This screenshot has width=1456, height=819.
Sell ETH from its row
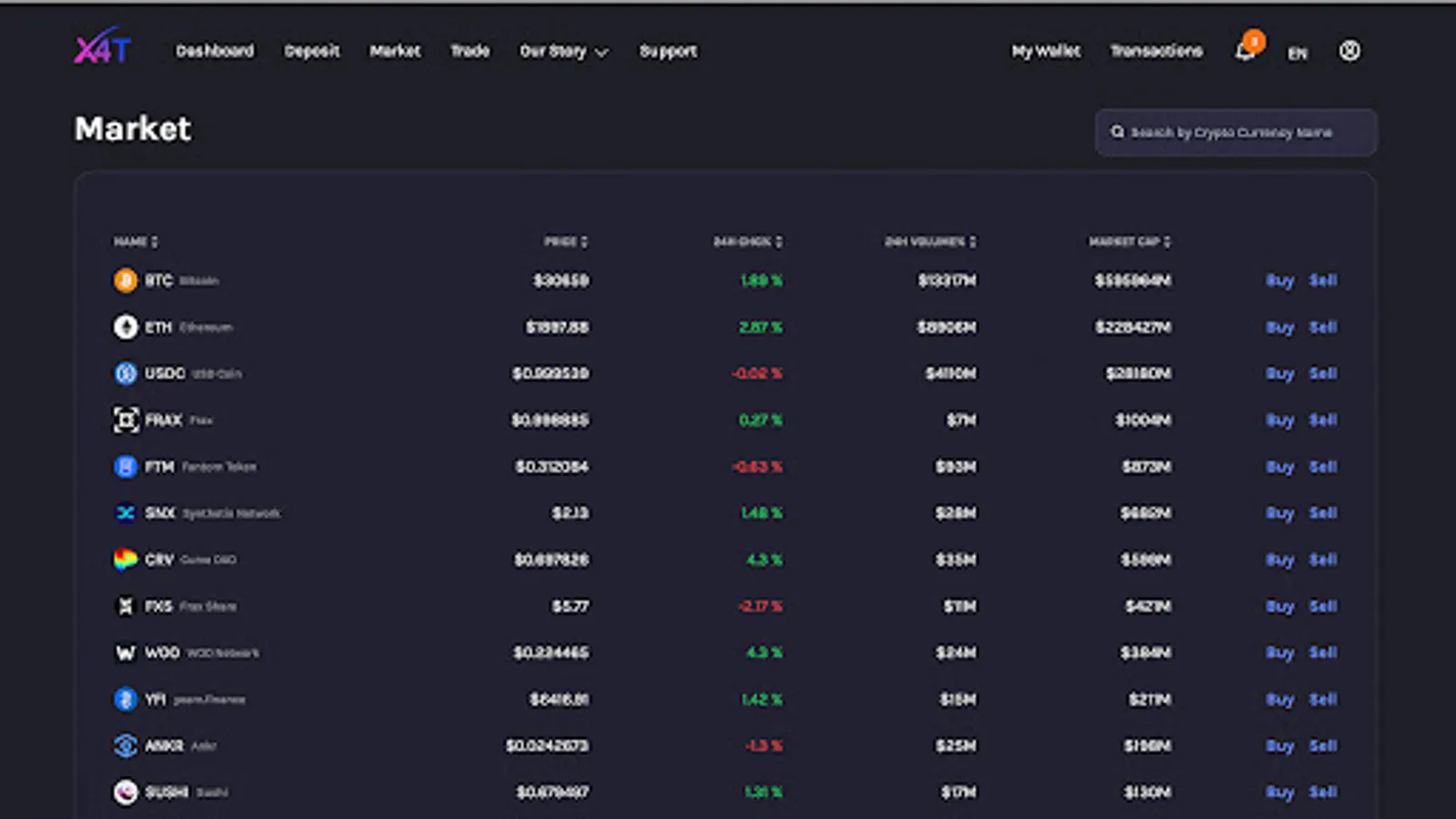(1323, 327)
